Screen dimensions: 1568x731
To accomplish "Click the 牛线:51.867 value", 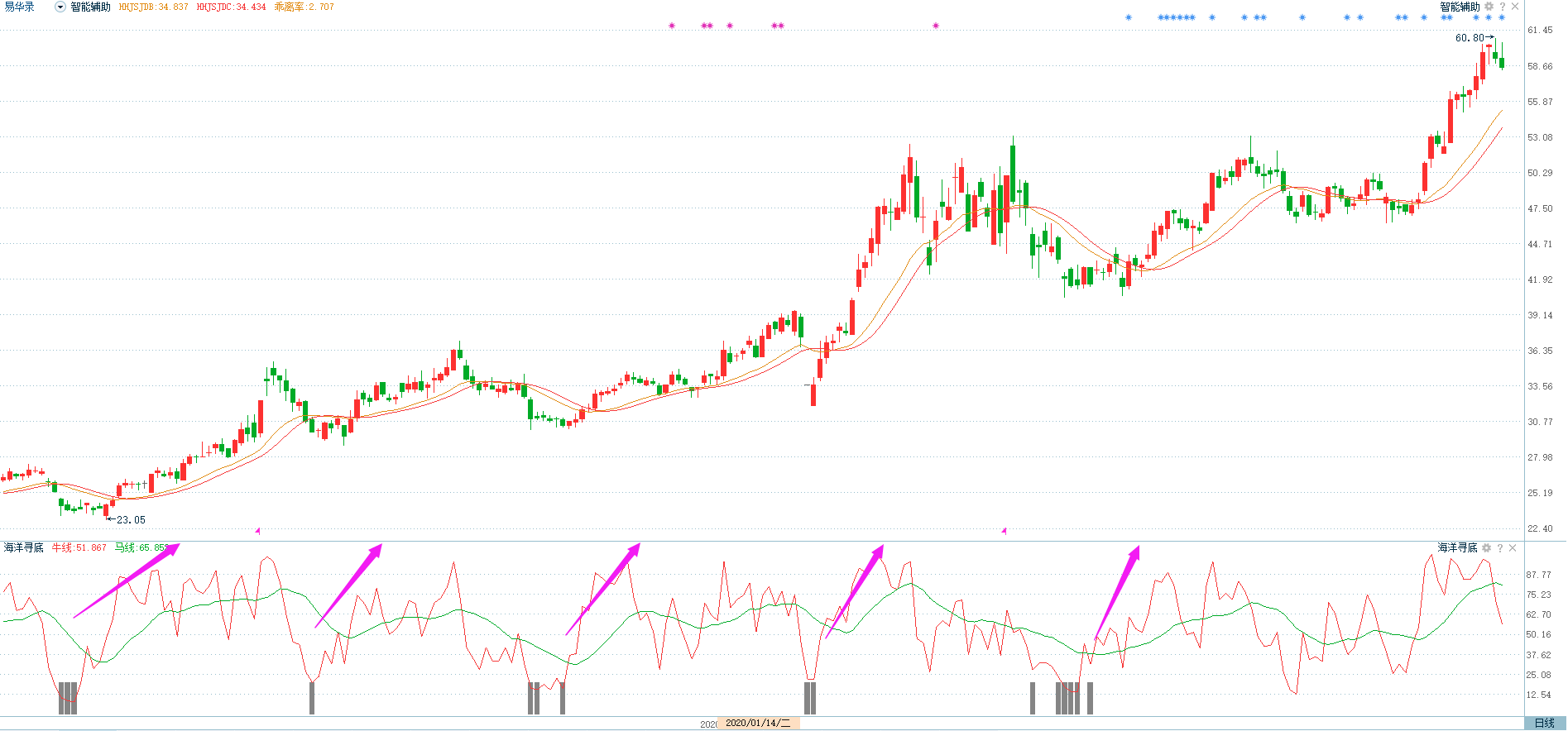I will coord(79,548).
